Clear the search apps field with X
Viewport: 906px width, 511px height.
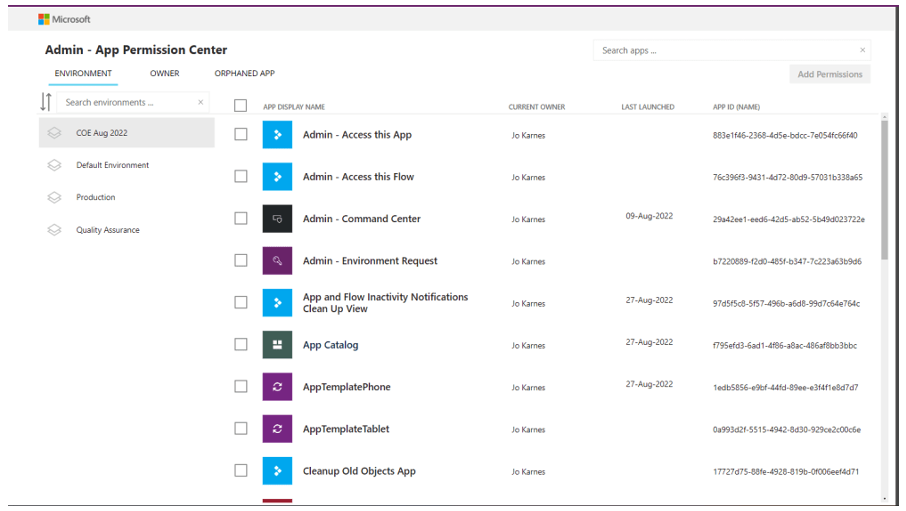coord(862,50)
